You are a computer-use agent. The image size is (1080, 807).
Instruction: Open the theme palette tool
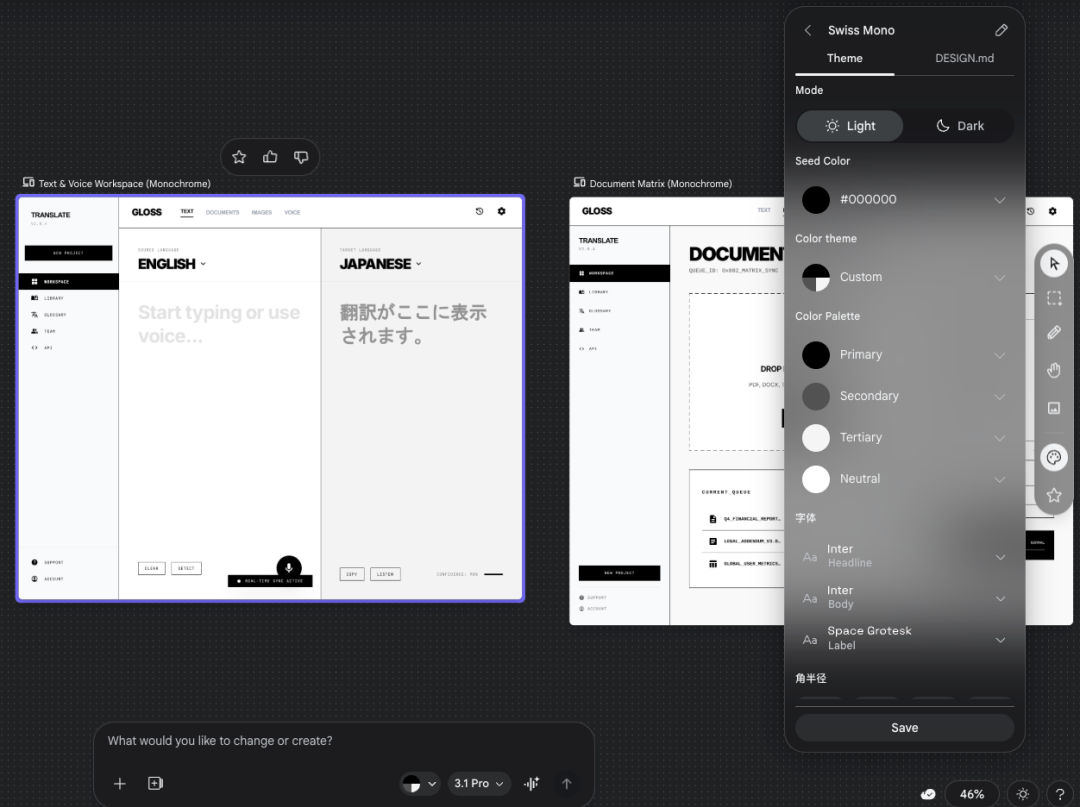tap(1053, 458)
